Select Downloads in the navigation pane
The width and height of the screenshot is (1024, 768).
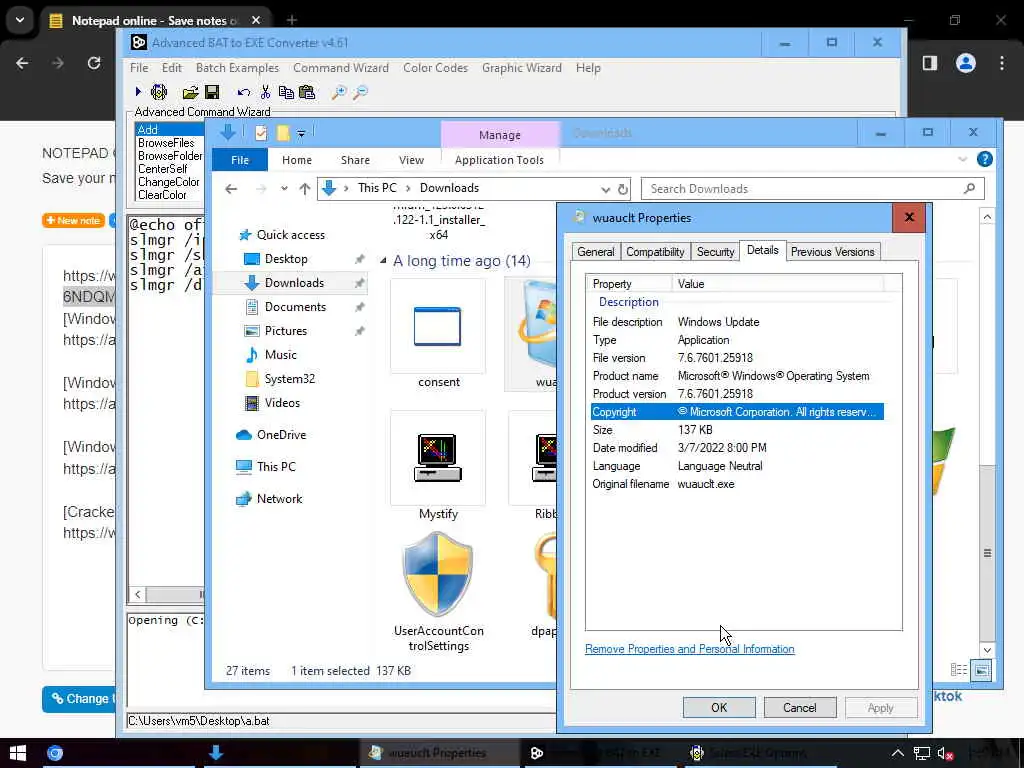click(x=294, y=283)
